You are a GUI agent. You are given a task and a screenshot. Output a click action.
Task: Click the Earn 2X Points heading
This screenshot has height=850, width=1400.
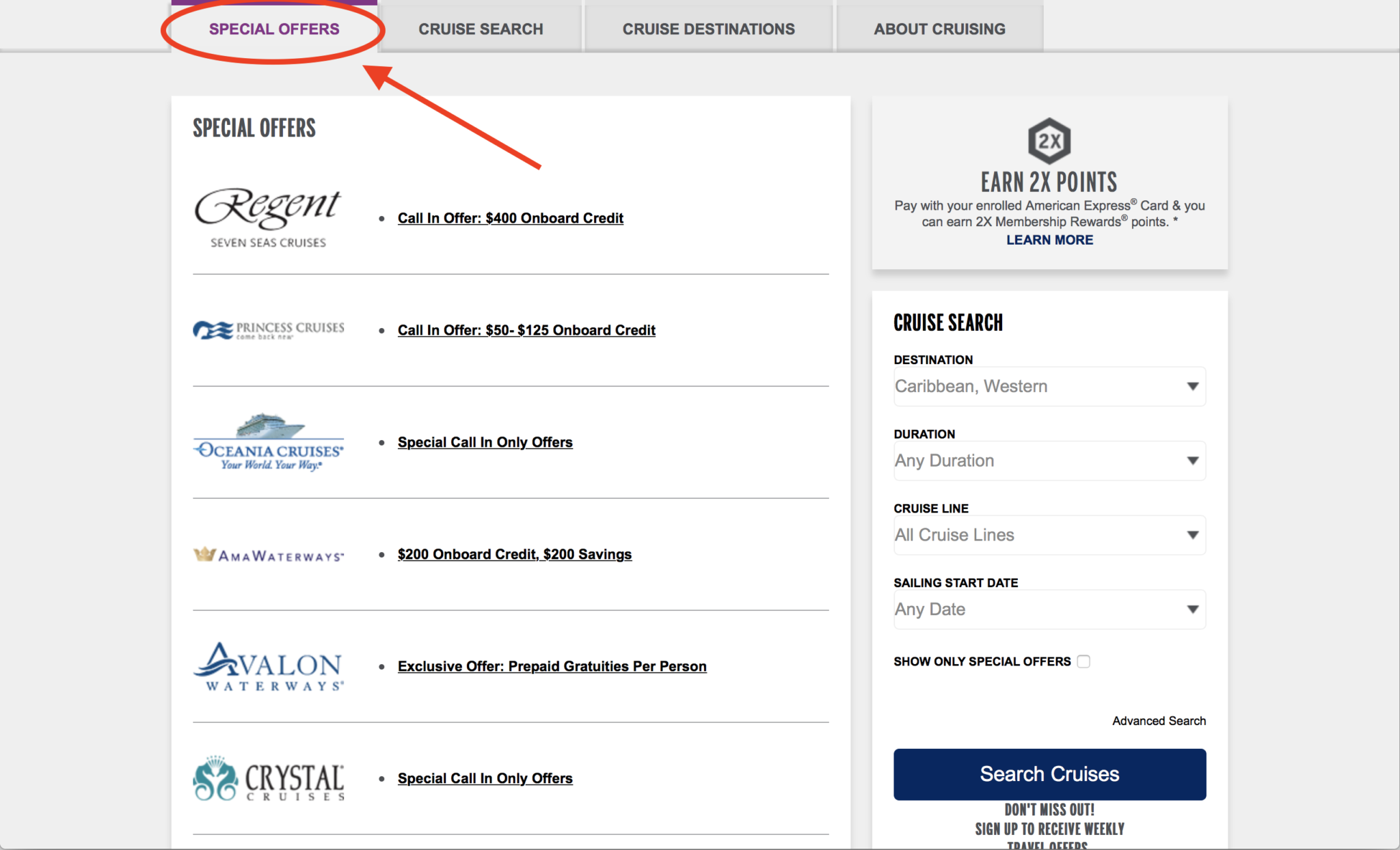[x=1049, y=182]
